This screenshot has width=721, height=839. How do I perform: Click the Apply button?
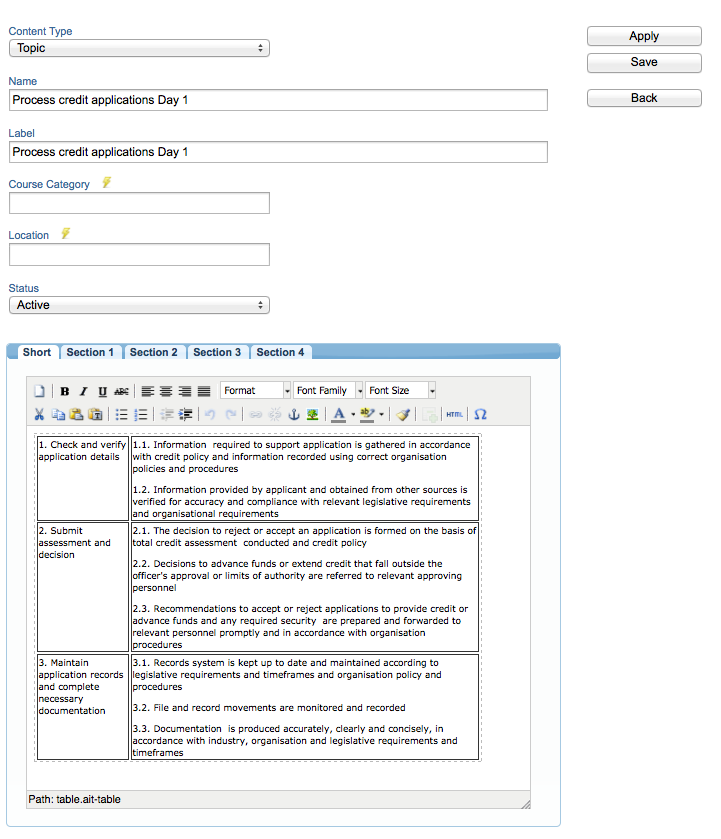tap(644, 36)
